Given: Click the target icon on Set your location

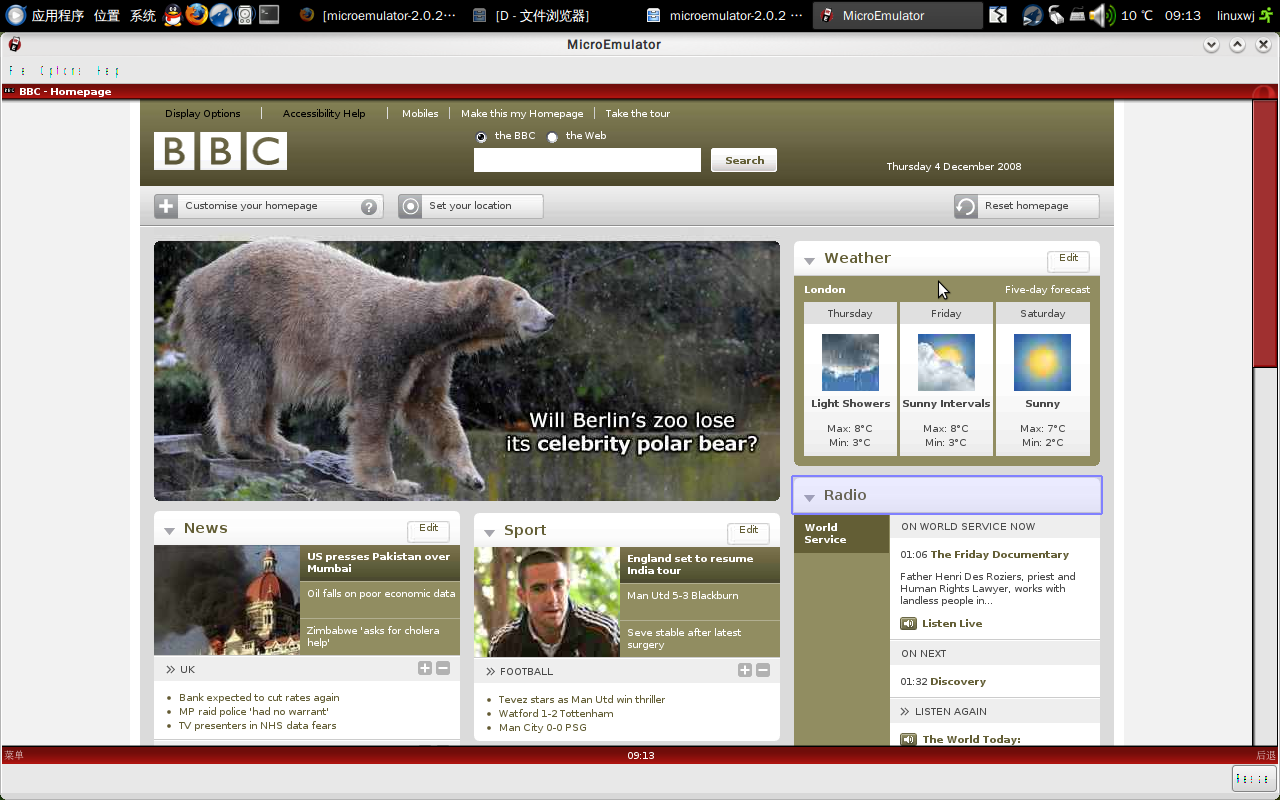Looking at the screenshot, I should tap(410, 206).
